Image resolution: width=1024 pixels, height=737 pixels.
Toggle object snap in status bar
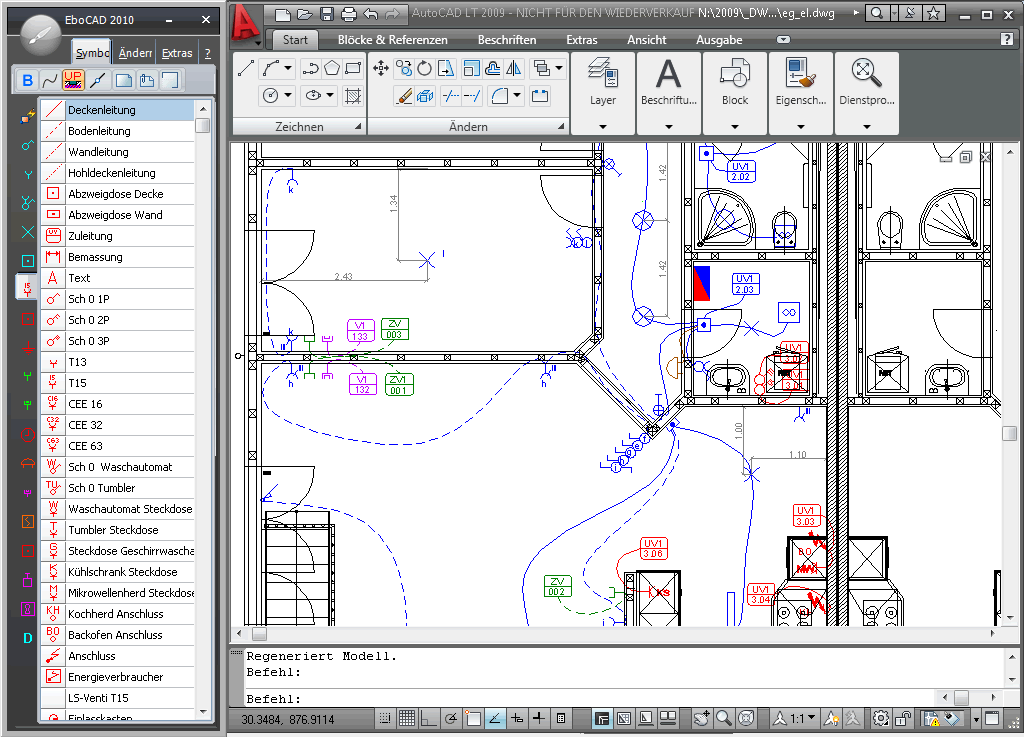pos(474,718)
